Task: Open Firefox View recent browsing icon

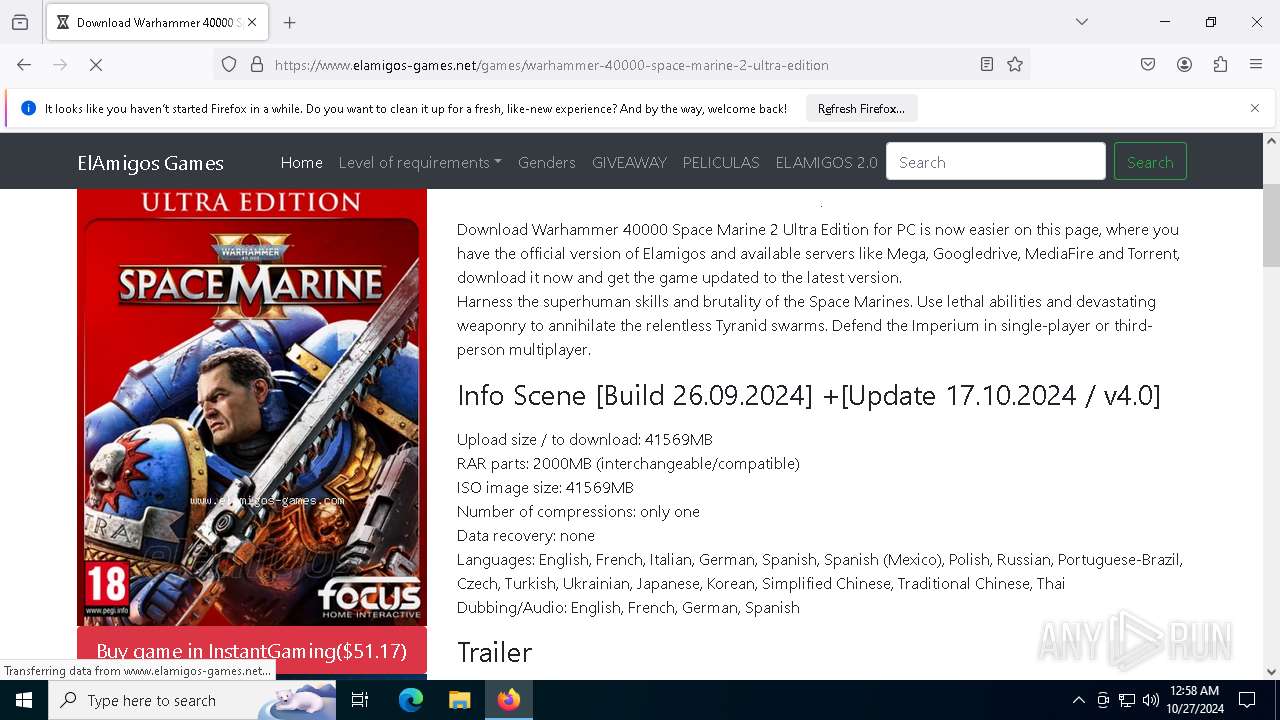Action: click(x=20, y=22)
